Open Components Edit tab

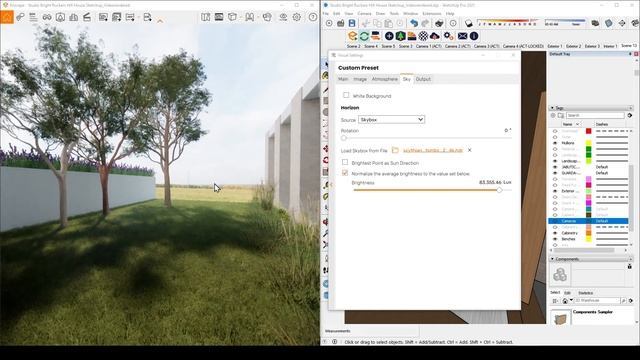coord(567,293)
